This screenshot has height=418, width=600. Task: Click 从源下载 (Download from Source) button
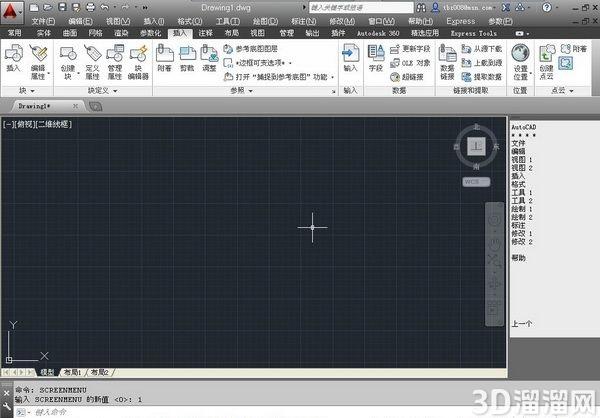[482, 49]
